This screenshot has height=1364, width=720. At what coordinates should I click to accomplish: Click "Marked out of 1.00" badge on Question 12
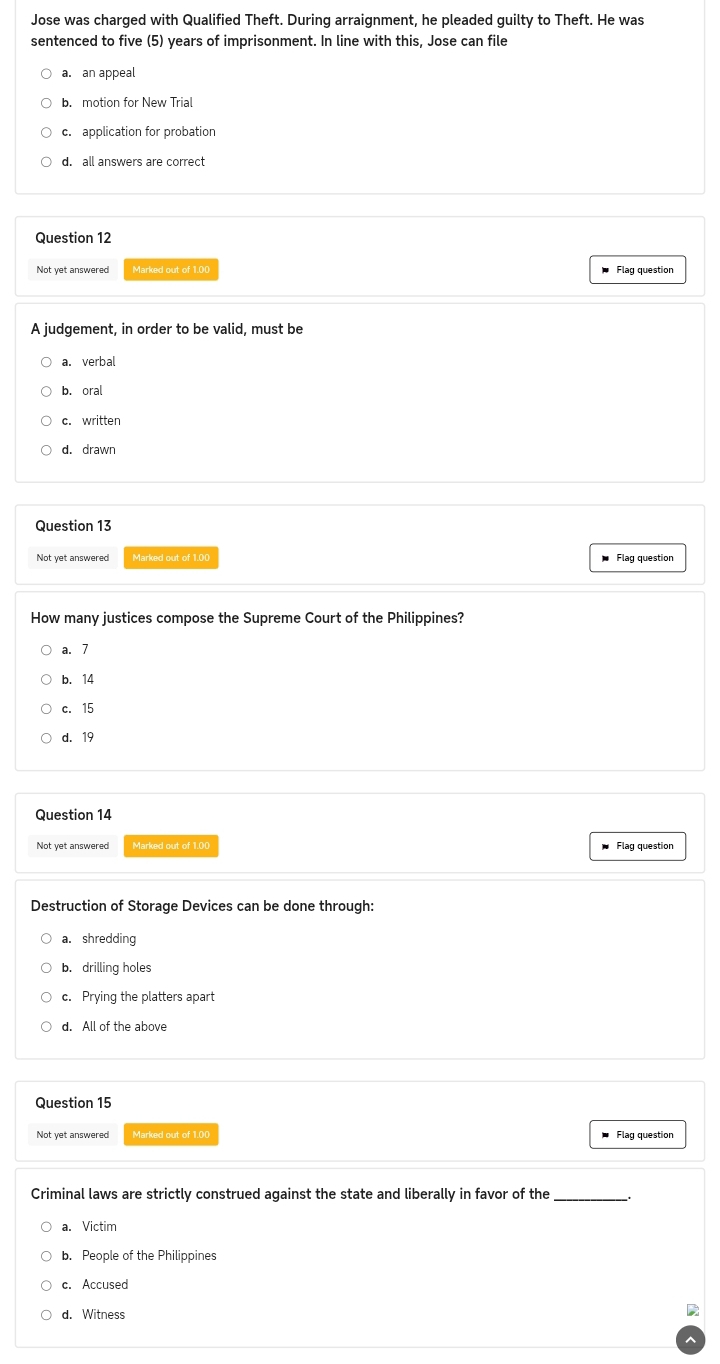point(171,270)
